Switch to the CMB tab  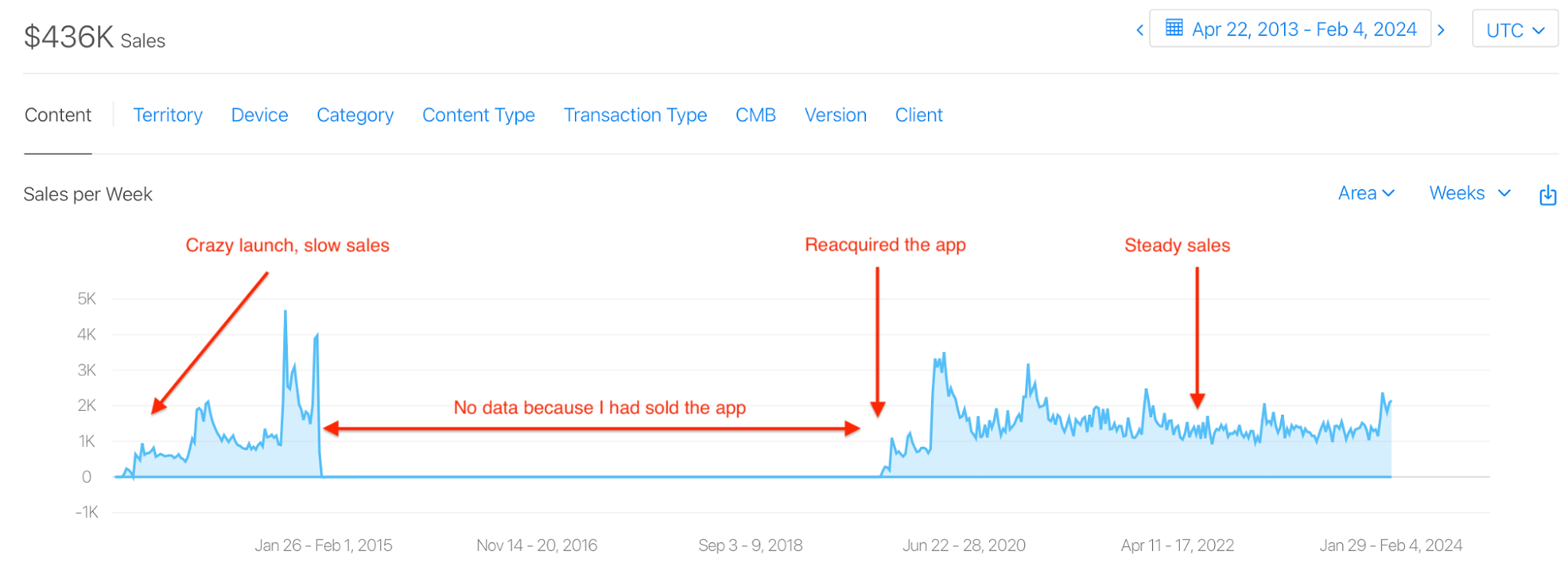[x=755, y=115]
